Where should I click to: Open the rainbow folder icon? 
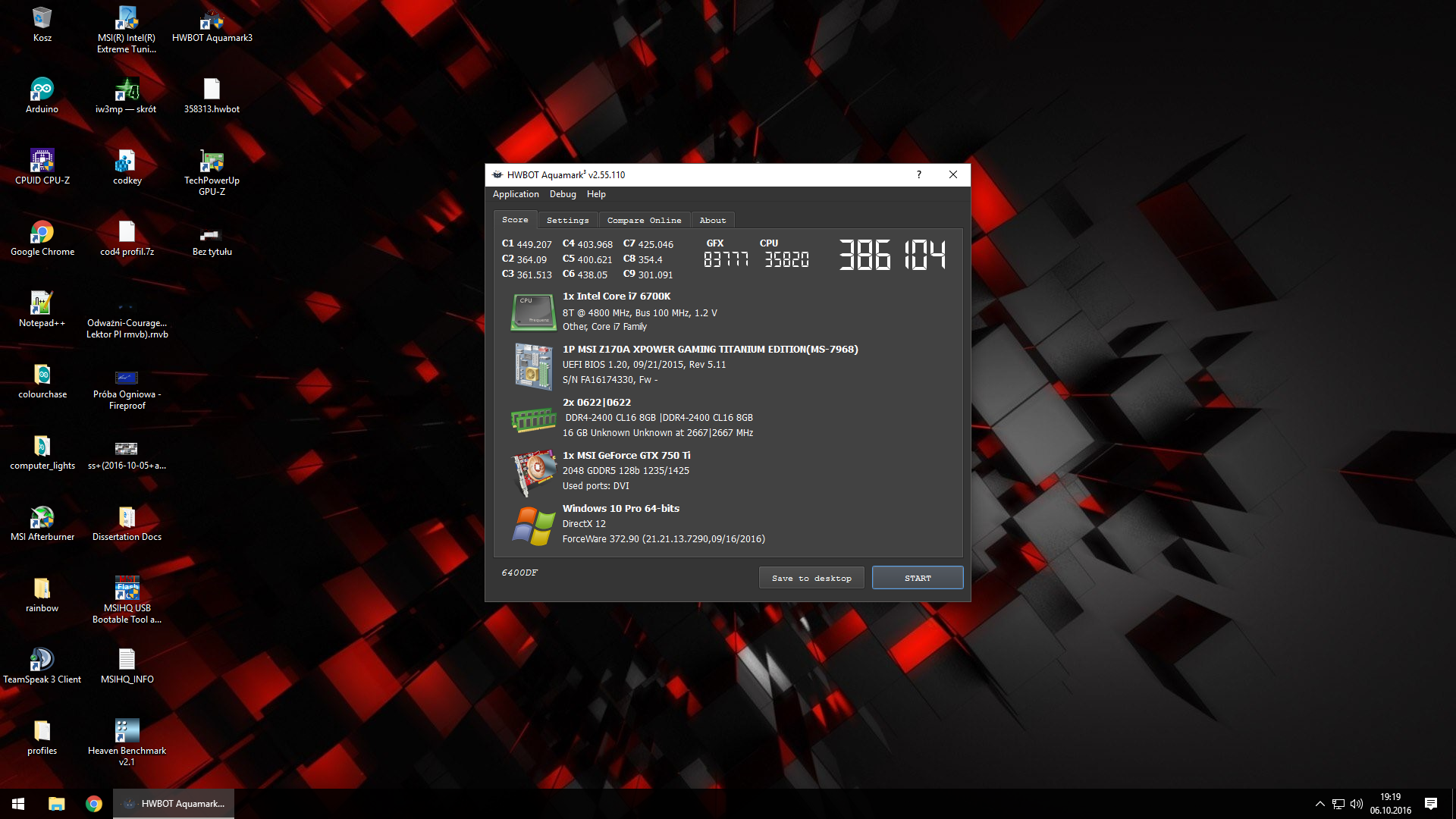(x=42, y=595)
